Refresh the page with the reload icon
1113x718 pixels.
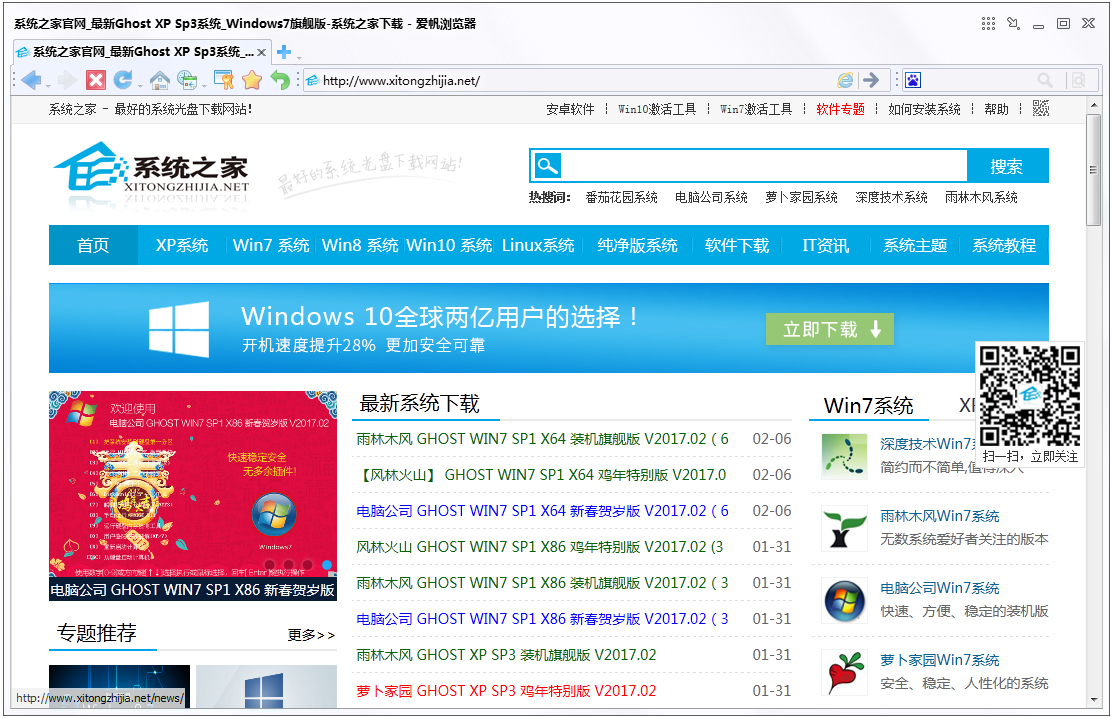click(123, 79)
